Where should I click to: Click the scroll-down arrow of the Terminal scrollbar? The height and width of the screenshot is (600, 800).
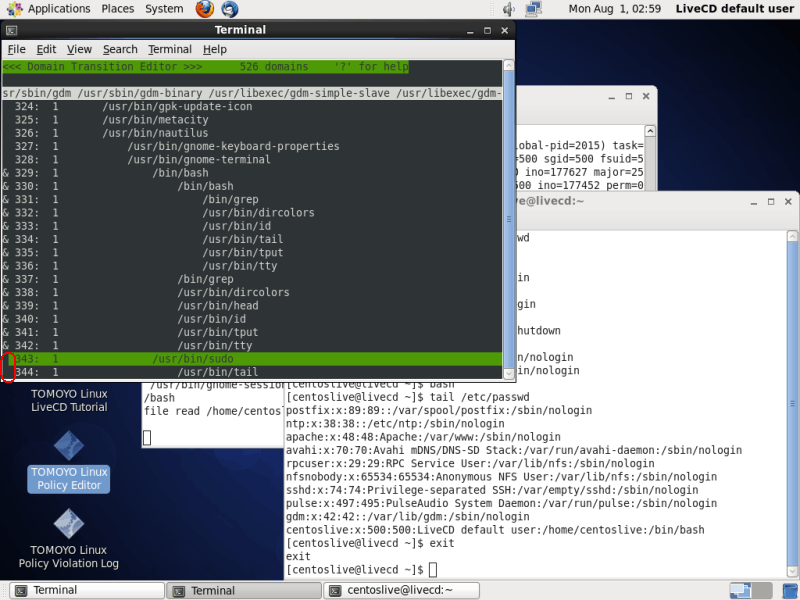coord(508,373)
